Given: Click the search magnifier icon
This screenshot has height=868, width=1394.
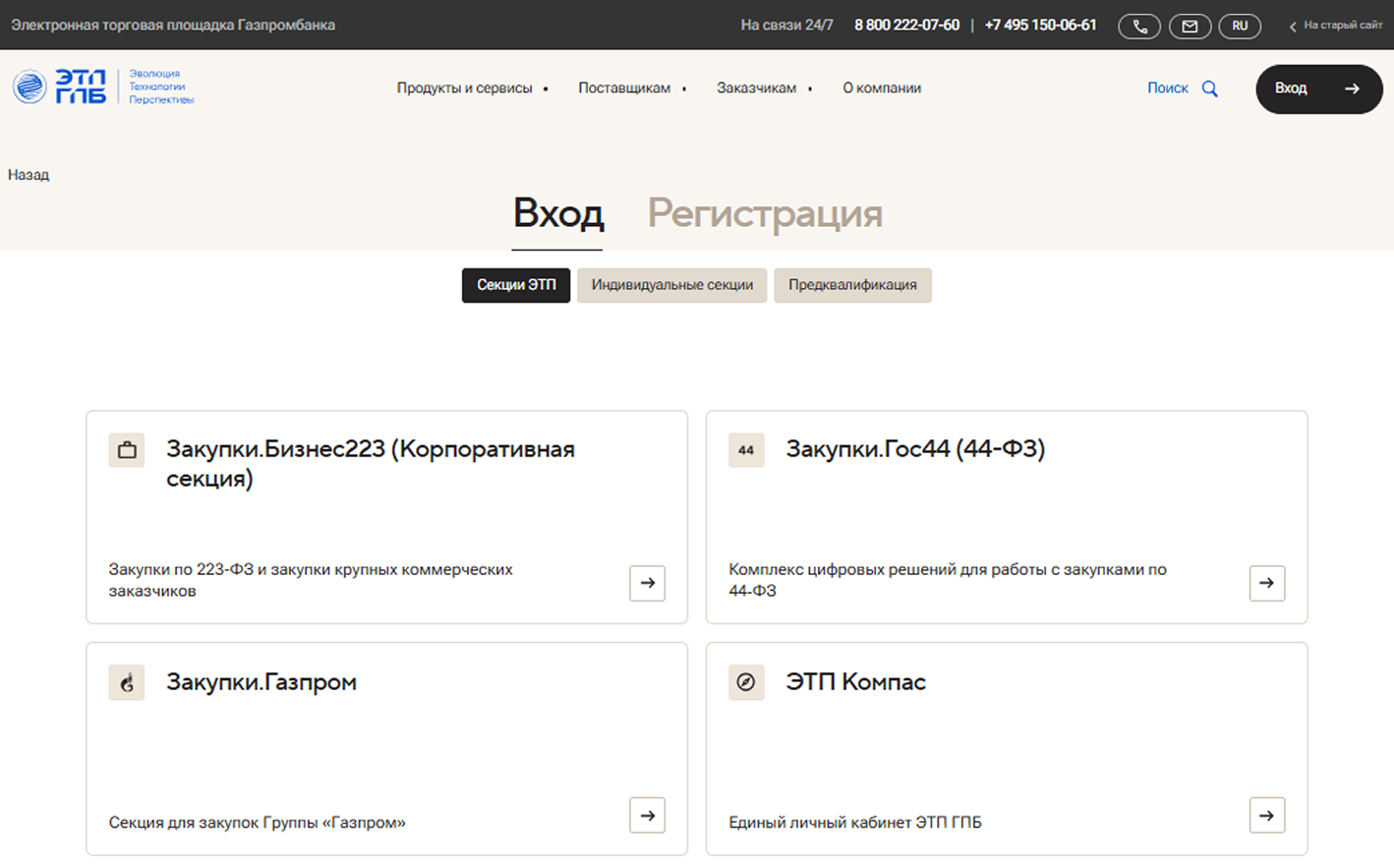Looking at the screenshot, I should [x=1209, y=88].
